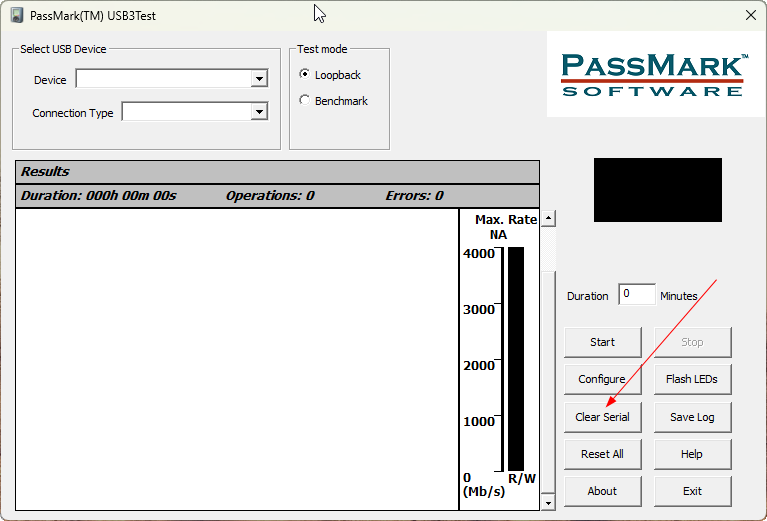Open the Help button
Screen dimensions: 767x521
[x=692, y=454]
